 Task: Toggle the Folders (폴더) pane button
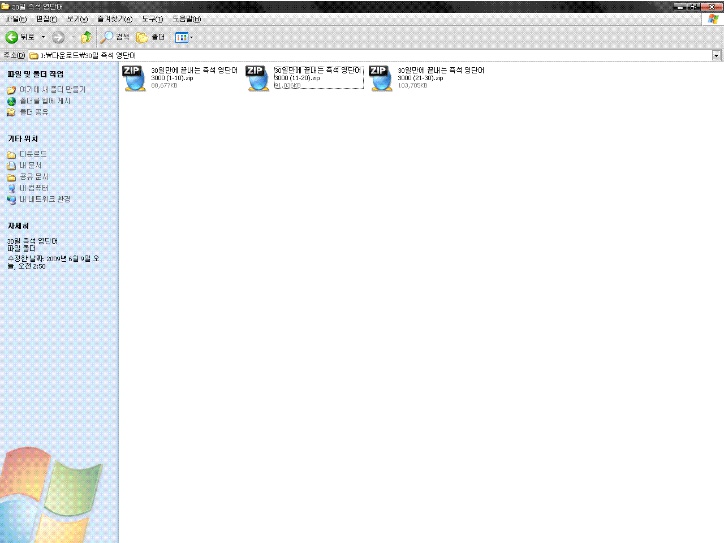pyautogui.click(x=150, y=37)
